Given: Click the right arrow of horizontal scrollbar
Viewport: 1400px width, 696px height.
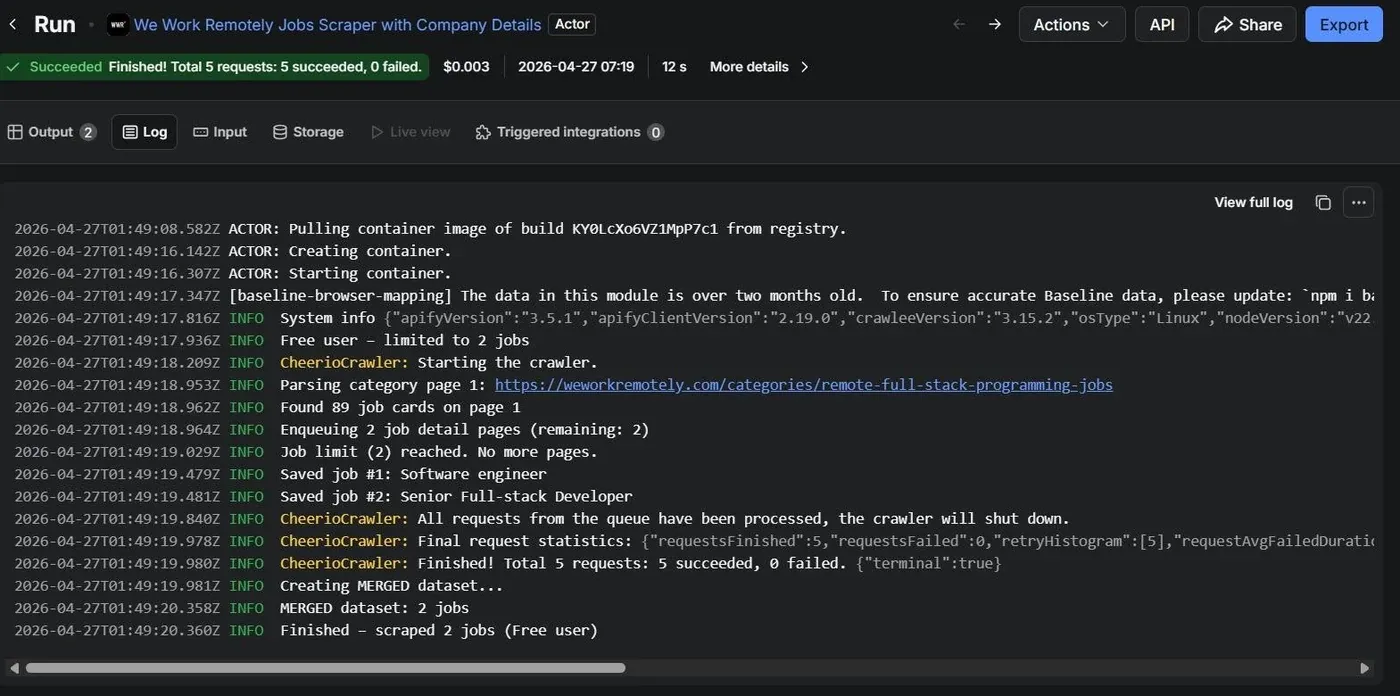Looking at the screenshot, I should click(1365, 668).
